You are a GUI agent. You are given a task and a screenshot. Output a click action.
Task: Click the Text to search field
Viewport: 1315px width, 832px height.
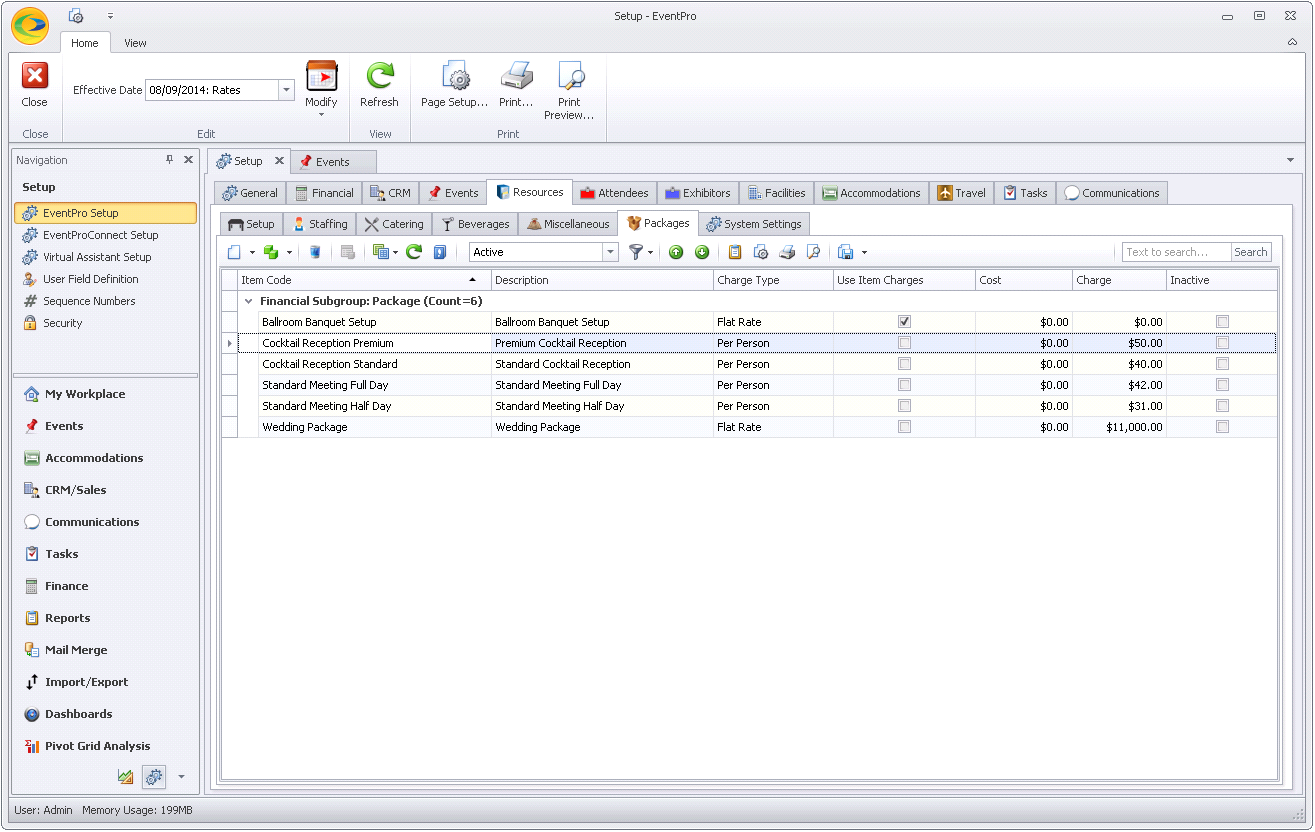pyautogui.click(x=1176, y=252)
